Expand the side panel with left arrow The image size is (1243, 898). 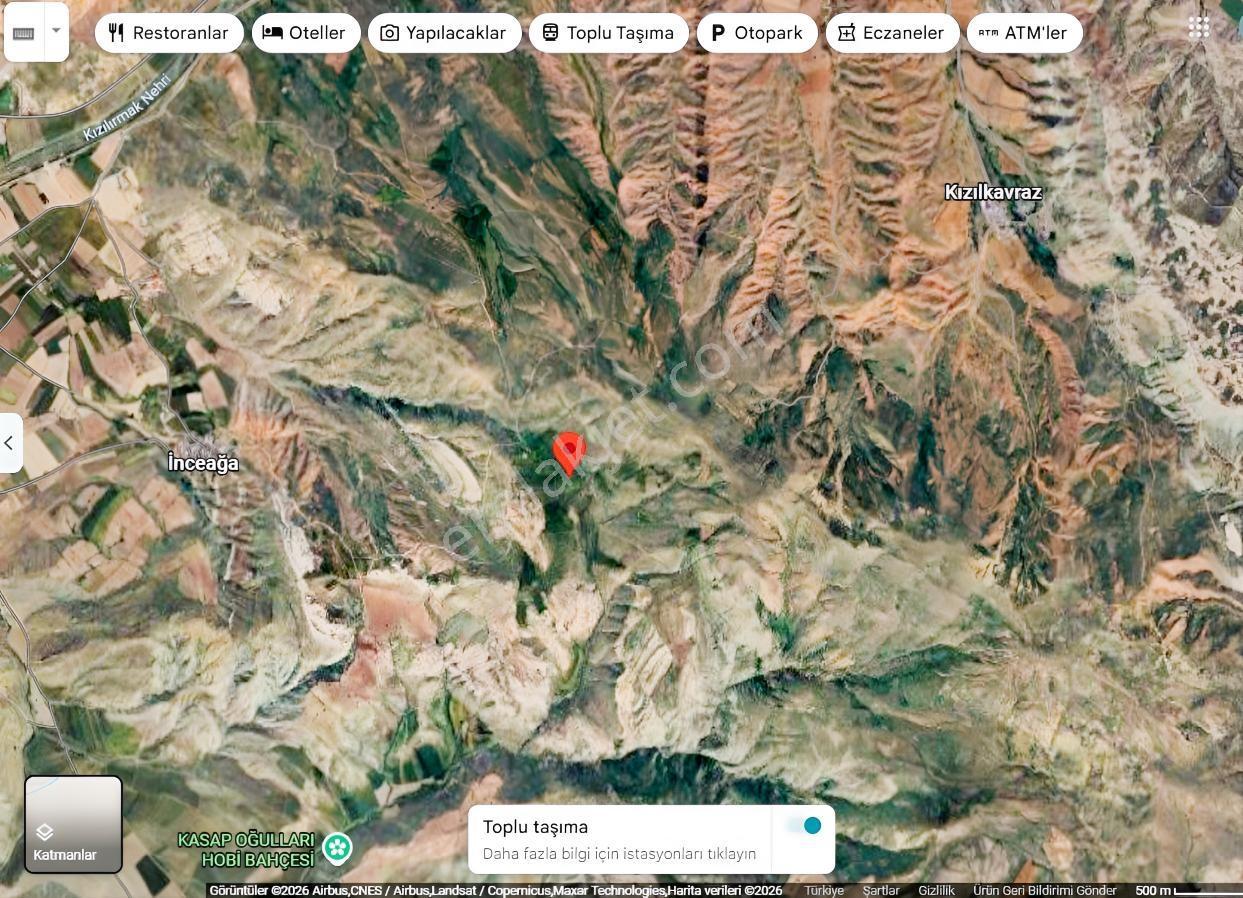tap(10, 443)
